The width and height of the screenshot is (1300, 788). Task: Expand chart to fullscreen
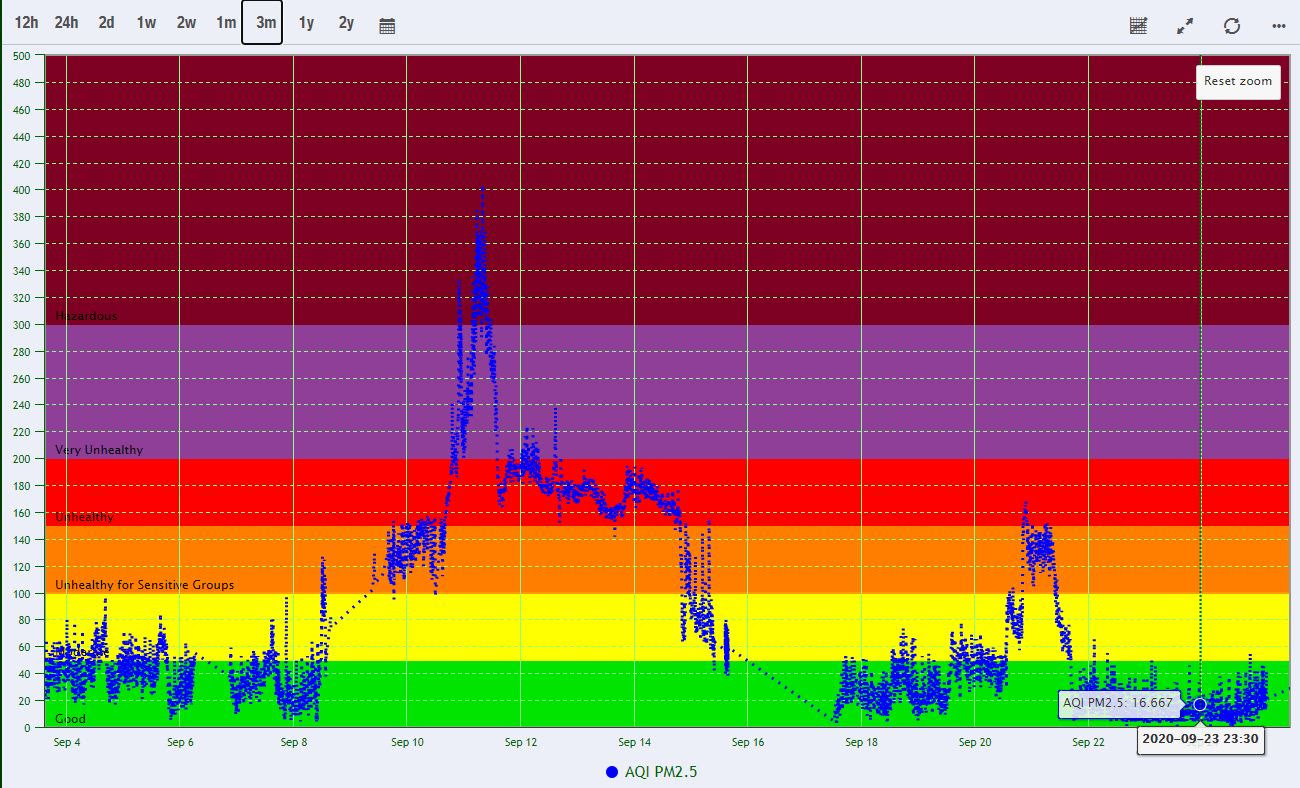(x=1185, y=25)
